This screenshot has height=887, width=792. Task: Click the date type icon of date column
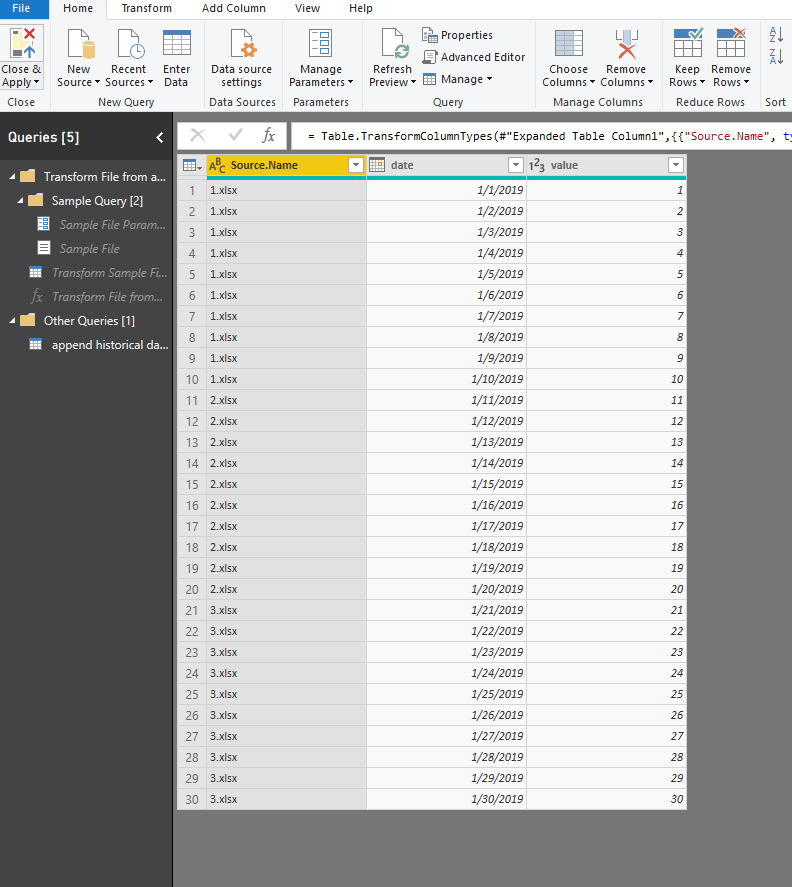pyautogui.click(x=377, y=165)
